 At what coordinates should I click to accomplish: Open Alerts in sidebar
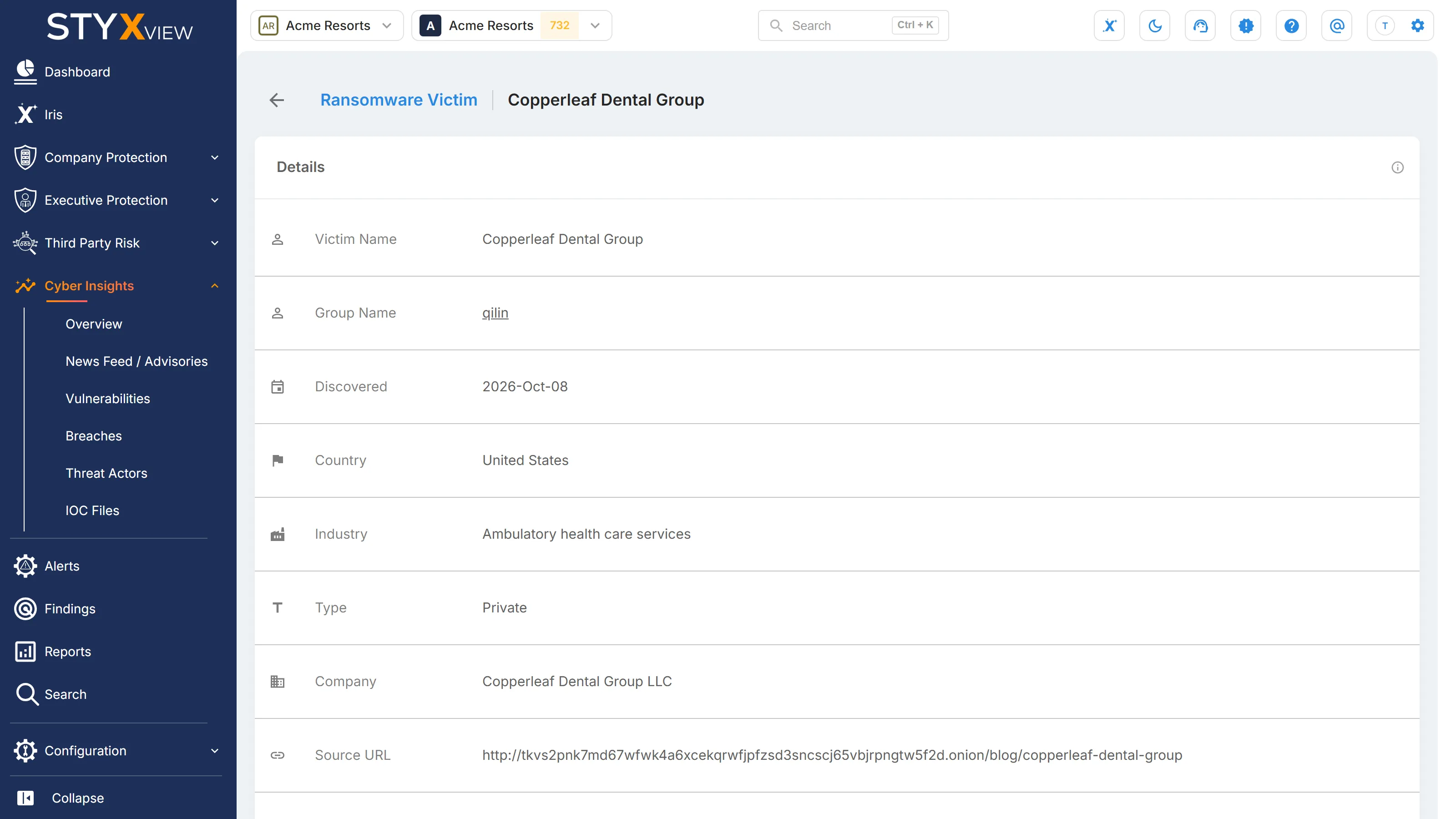[61, 566]
